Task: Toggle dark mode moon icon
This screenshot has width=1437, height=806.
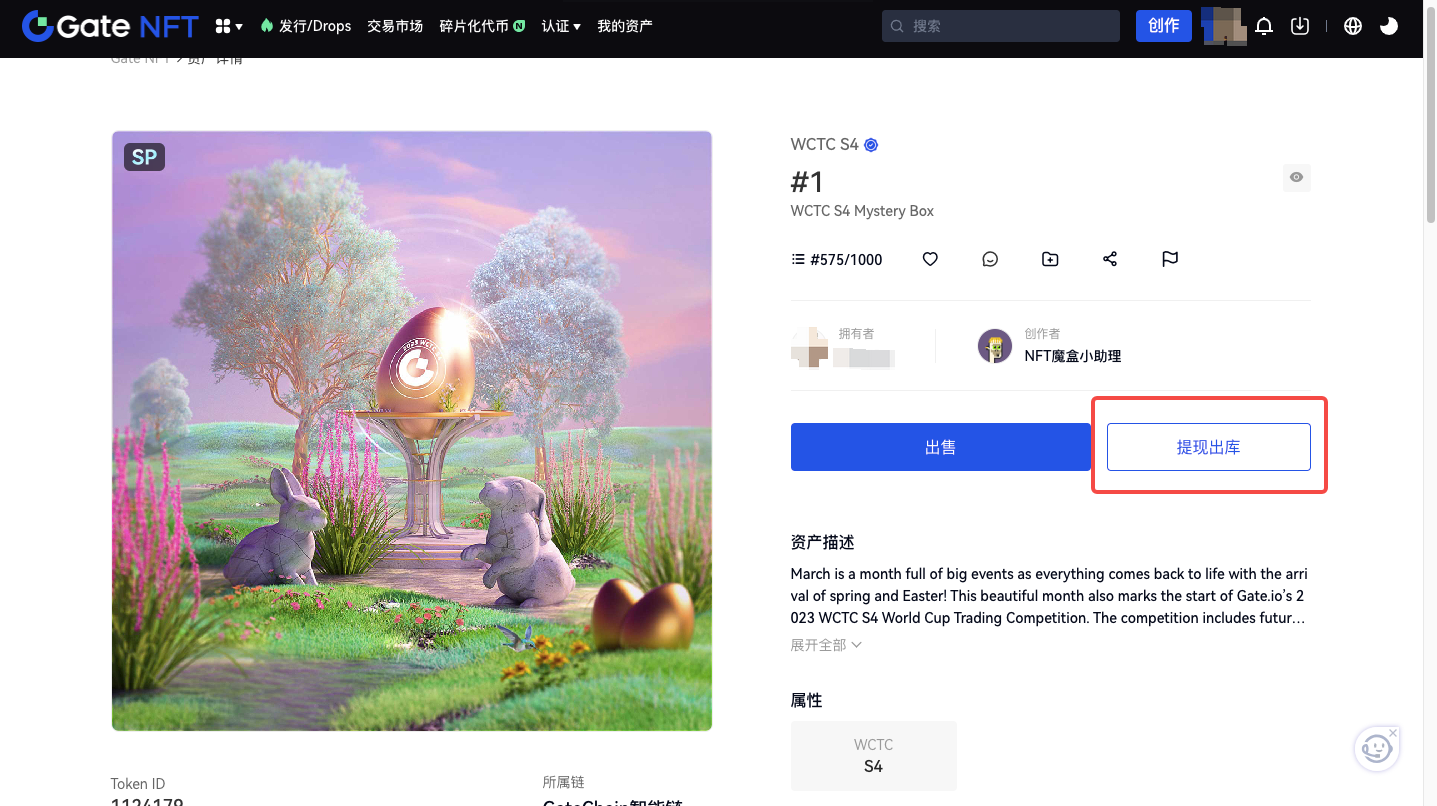Action: pos(1389,26)
